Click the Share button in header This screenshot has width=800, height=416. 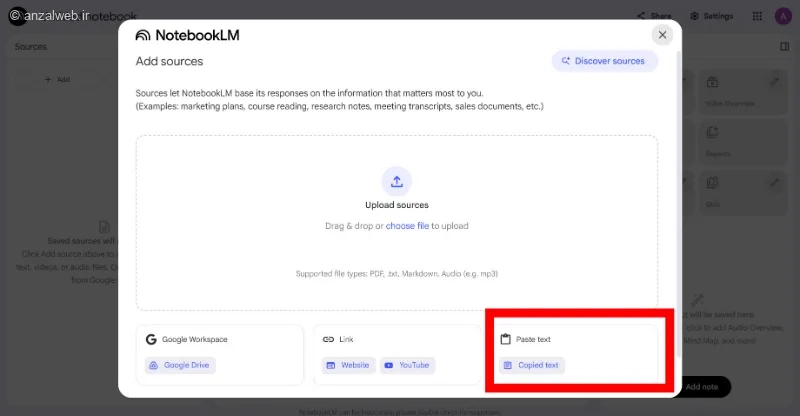point(654,16)
